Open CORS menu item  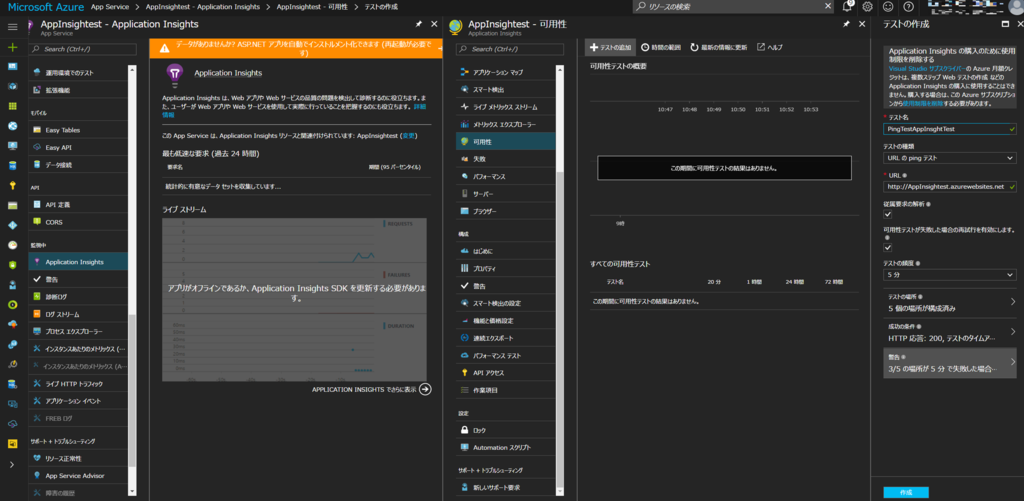tap(78, 222)
